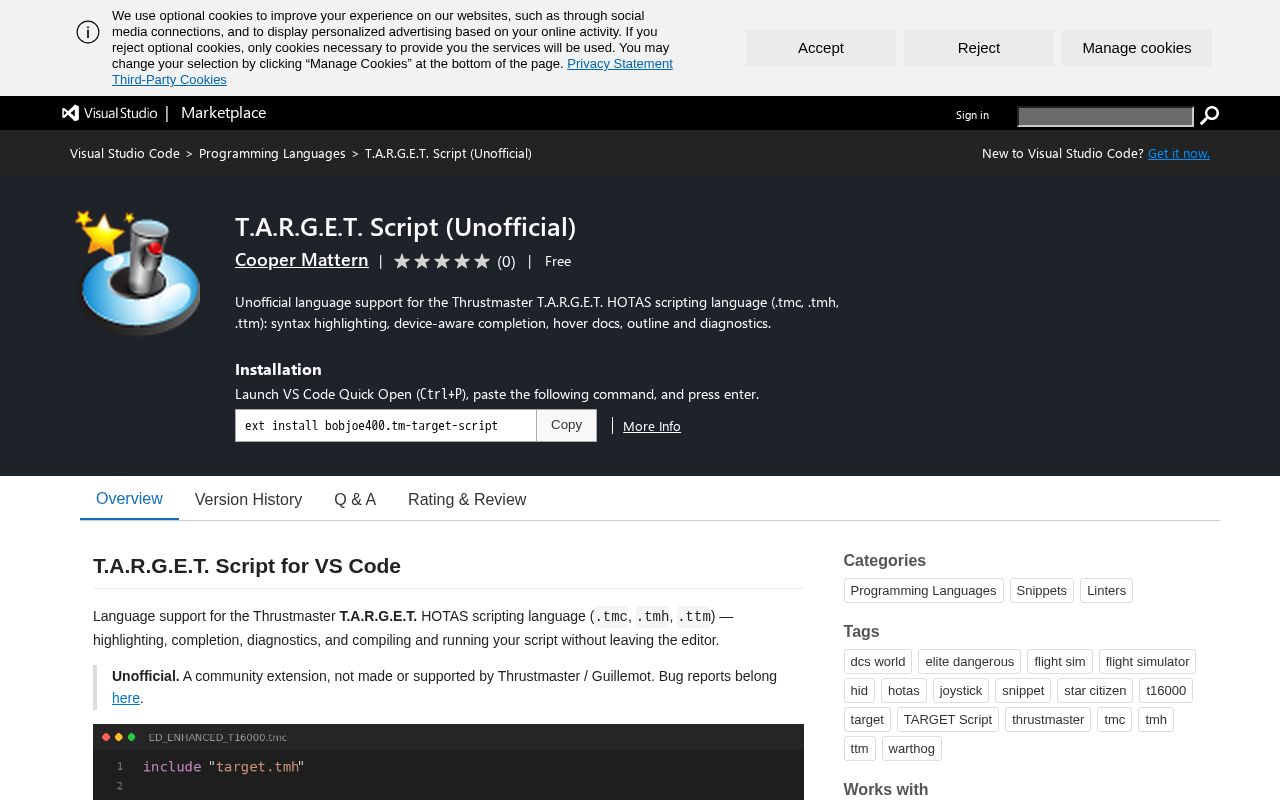The width and height of the screenshot is (1280, 800).
Task: Accept optional cookies
Action: tap(821, 48)
